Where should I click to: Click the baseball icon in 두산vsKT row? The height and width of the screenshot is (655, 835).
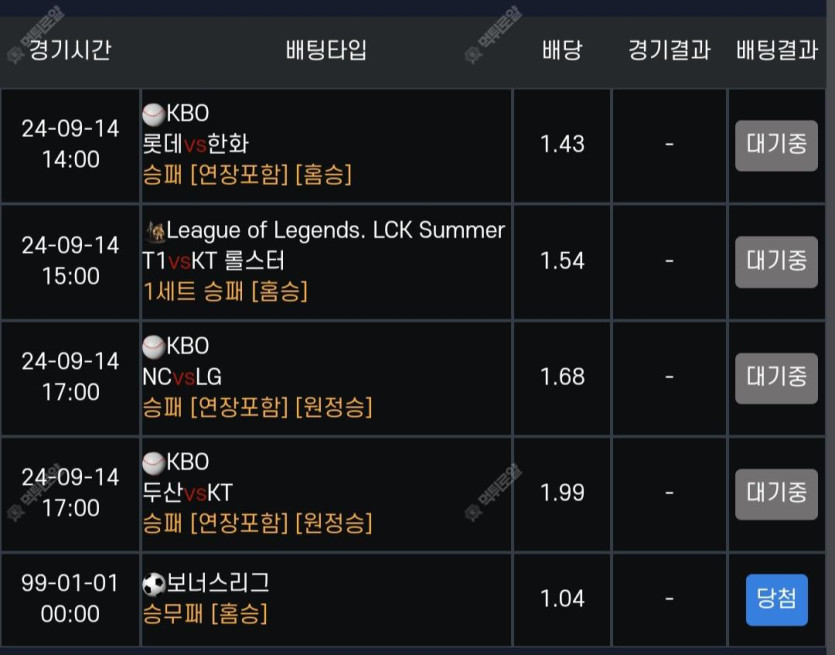(x=153, y=463)
